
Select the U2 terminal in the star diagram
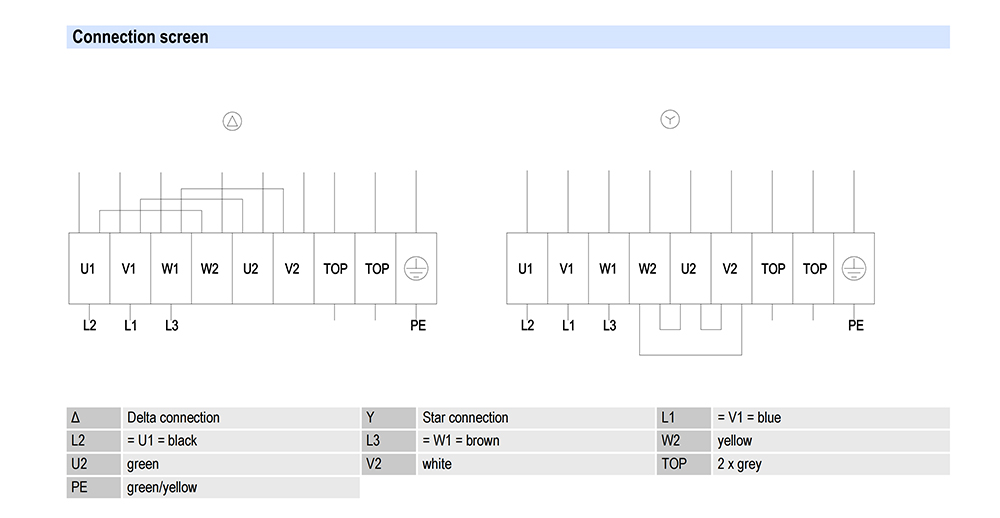point(689,269)
